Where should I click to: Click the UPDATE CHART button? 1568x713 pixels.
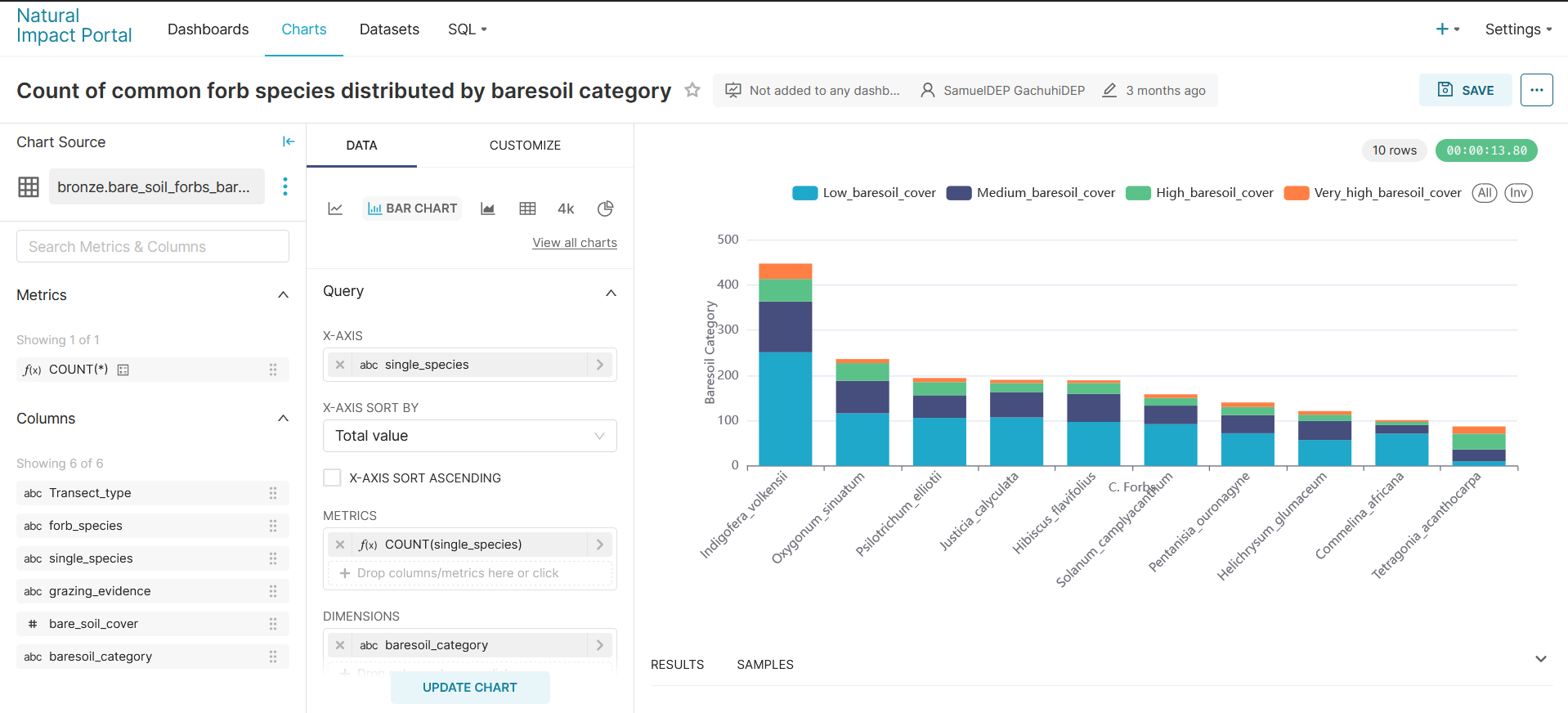point(470,688)
